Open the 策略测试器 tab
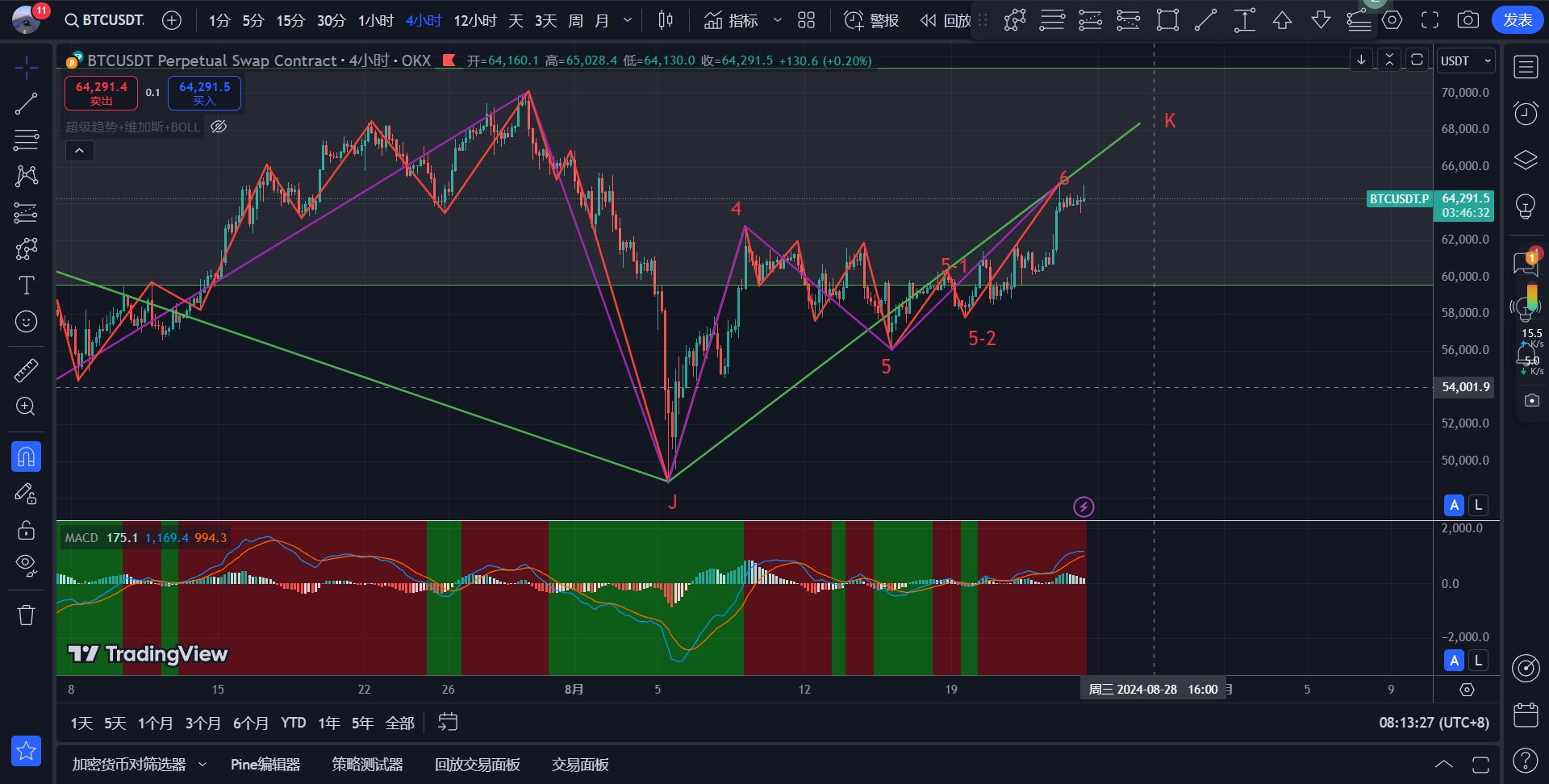Image resolution: width=1549 pixels, height=784 pixels. point(367,764)
